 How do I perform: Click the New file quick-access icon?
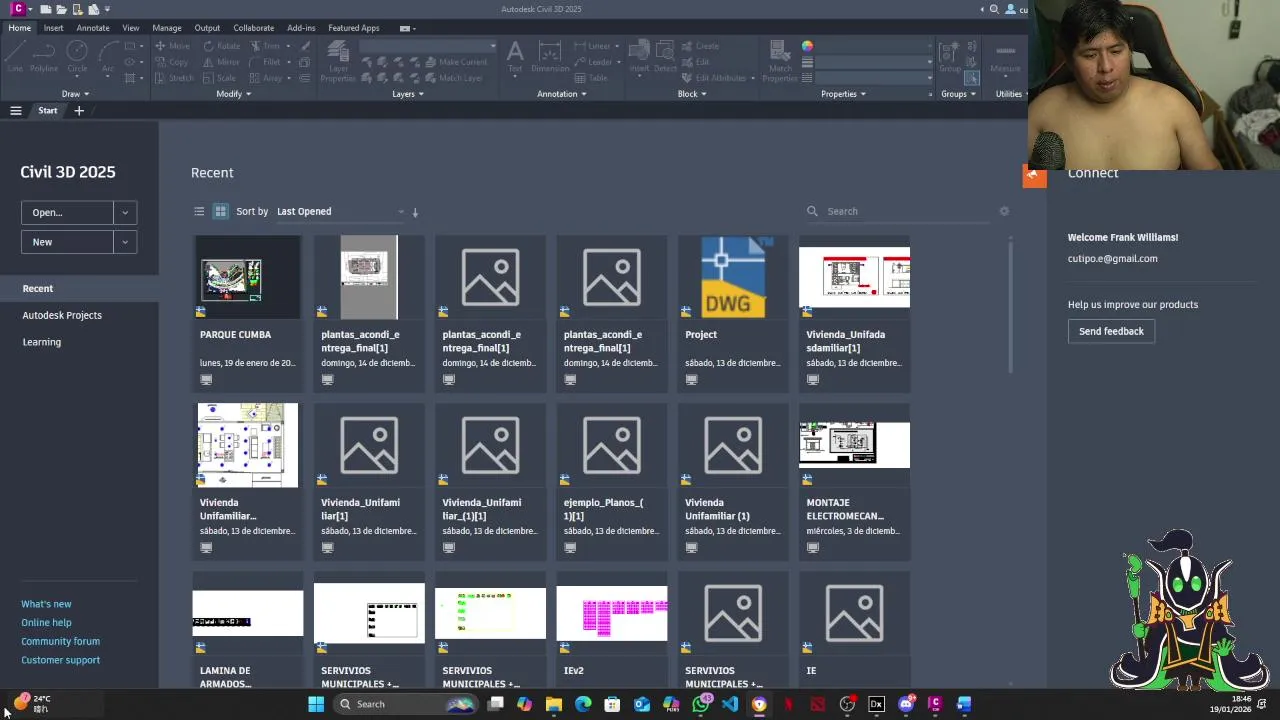point(46,9)
